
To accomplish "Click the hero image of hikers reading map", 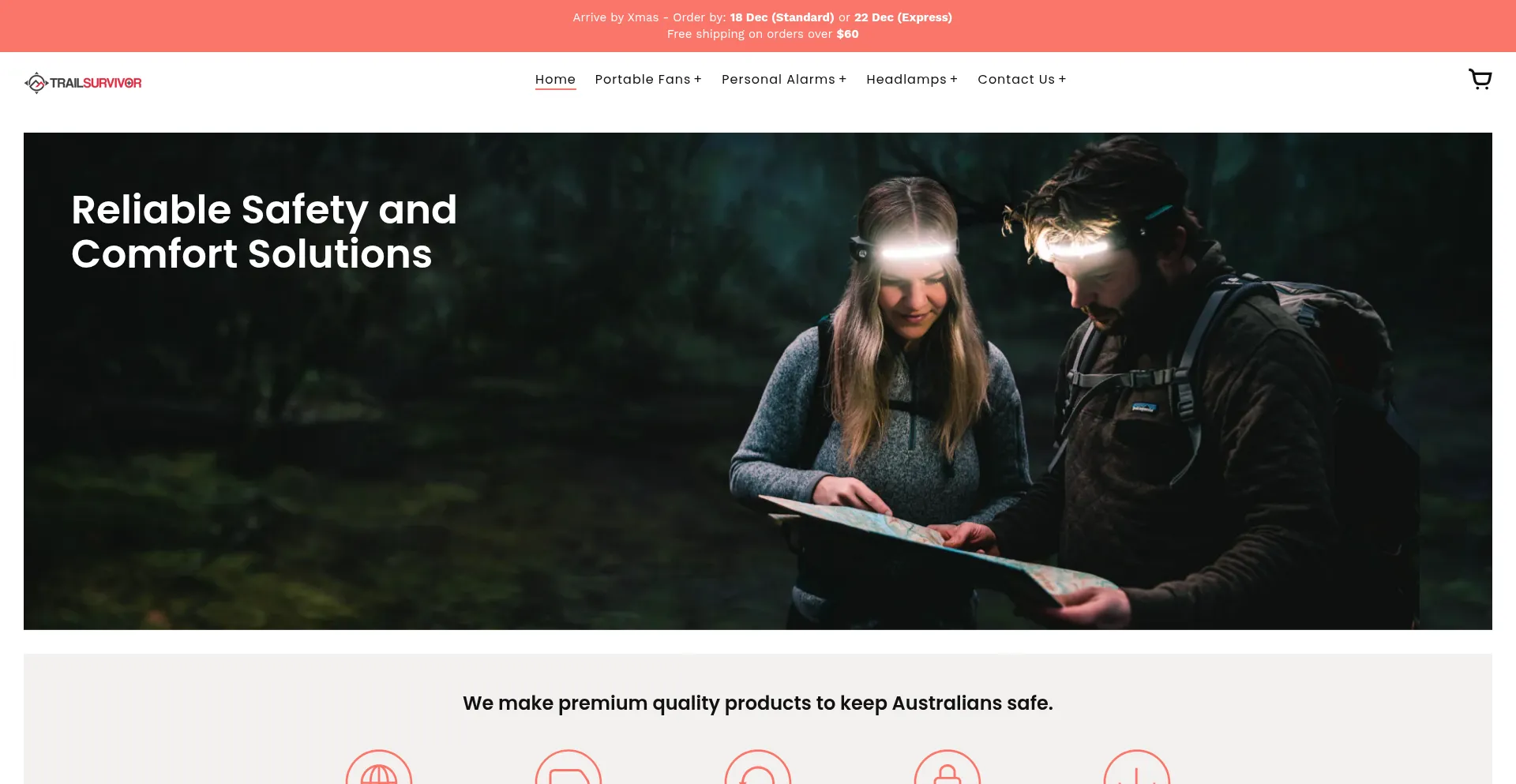I will pos(758,381).
